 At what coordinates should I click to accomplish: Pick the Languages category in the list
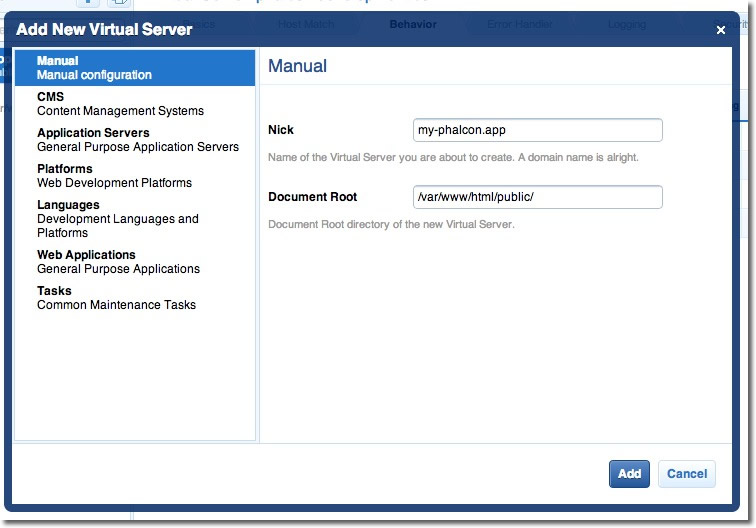pyautogui.click(x=117, y=218)
